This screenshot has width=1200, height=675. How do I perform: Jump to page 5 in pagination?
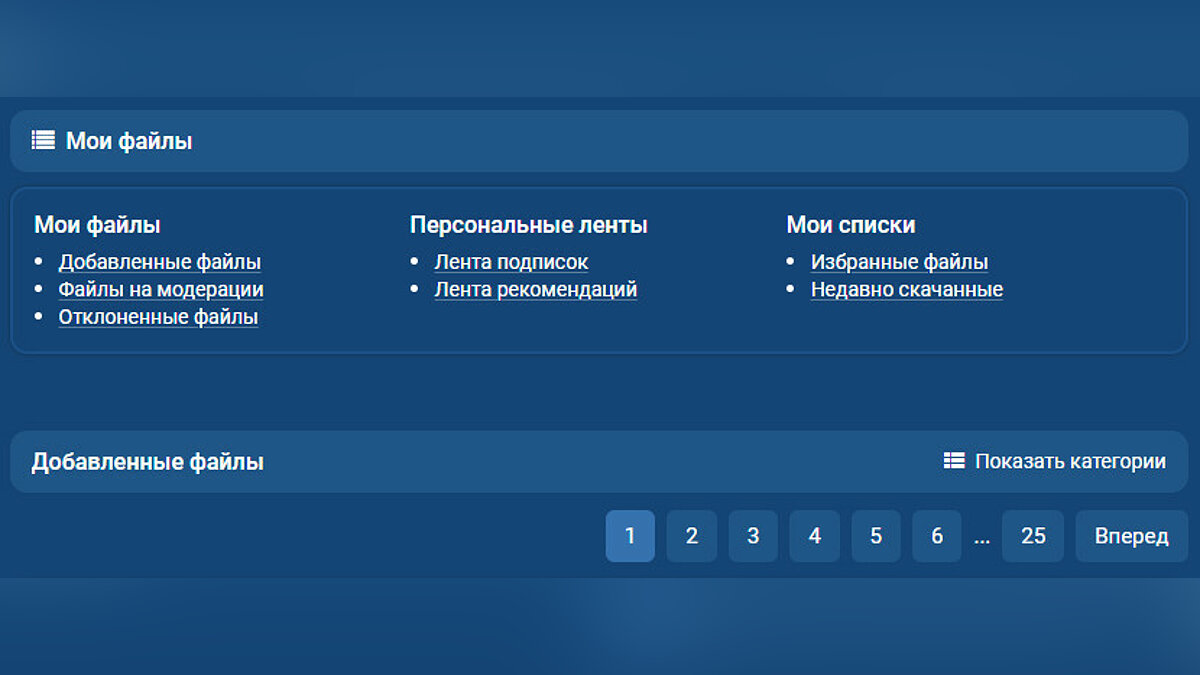pyautogui.click(x=876, y=536)
